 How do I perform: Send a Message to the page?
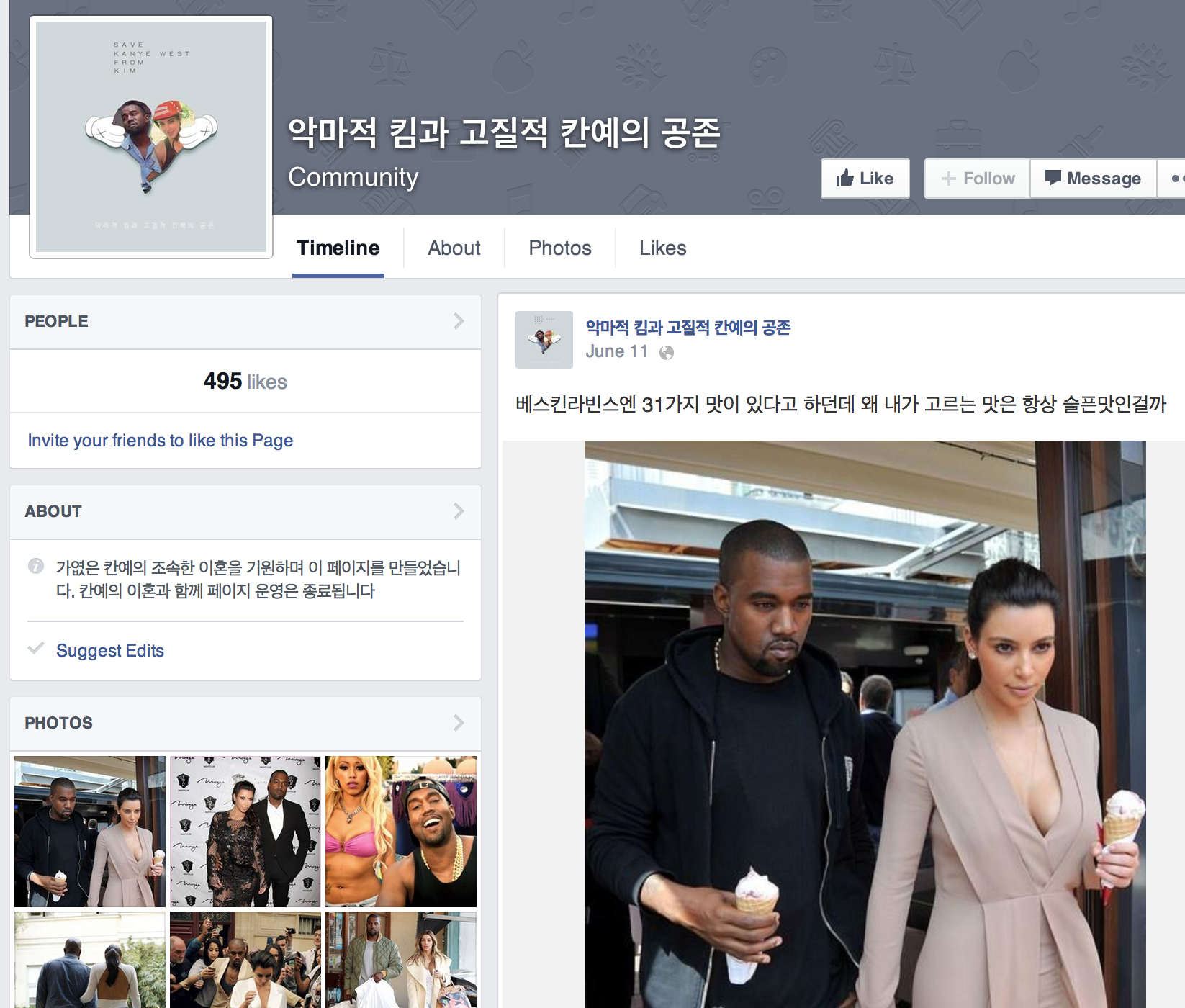(x=1093, y=179)
